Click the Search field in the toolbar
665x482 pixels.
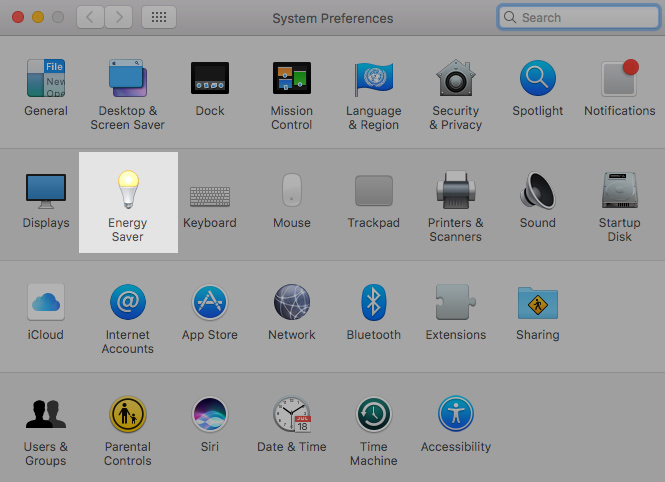[x=579, y=17]
